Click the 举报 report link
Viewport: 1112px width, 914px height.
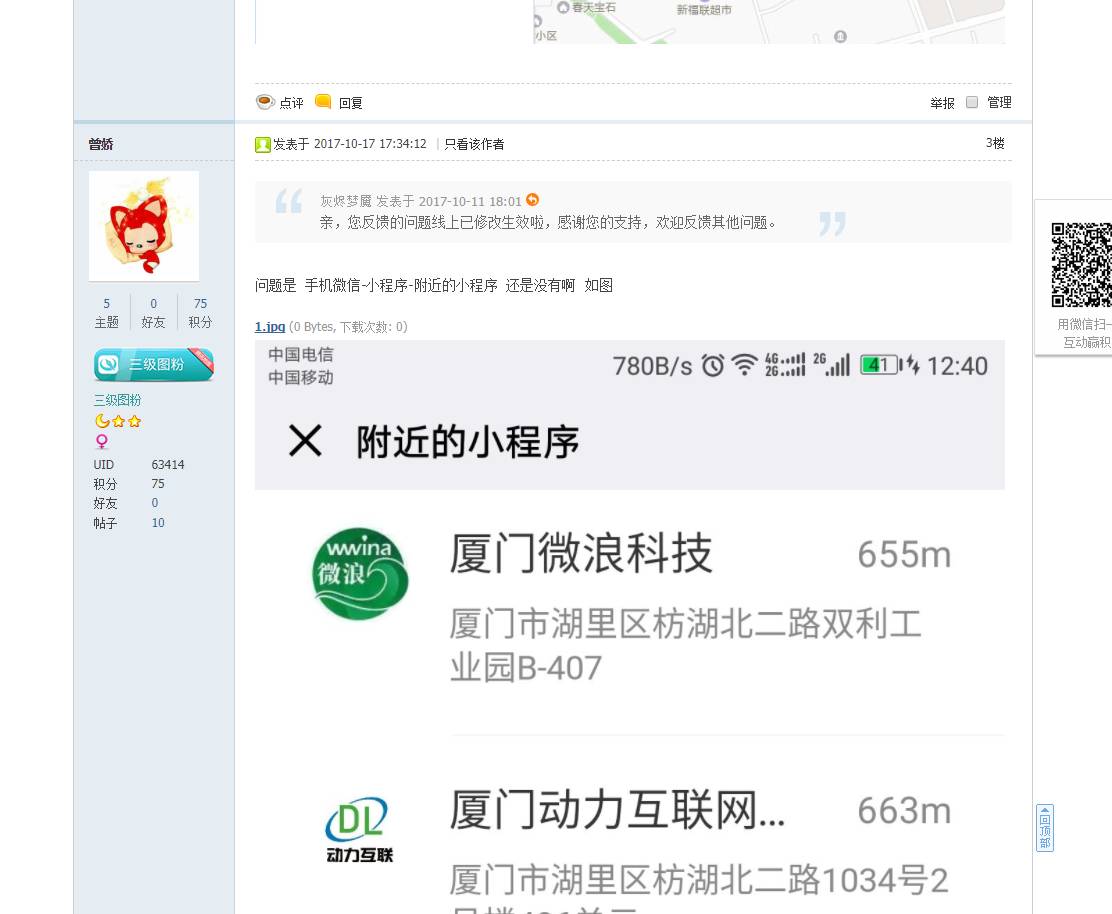coord(943,104)
